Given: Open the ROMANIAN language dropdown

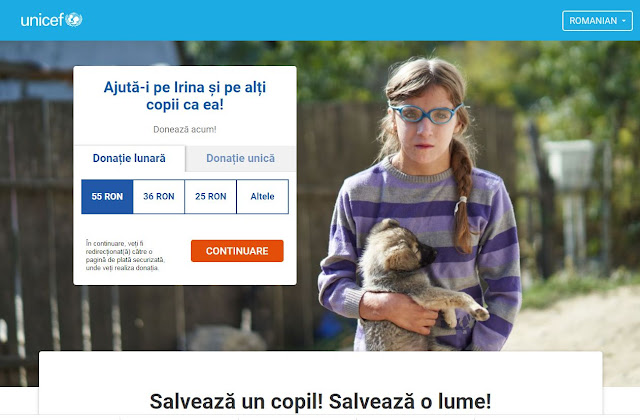Looking at the screenshot, I should tap(597, 21).
